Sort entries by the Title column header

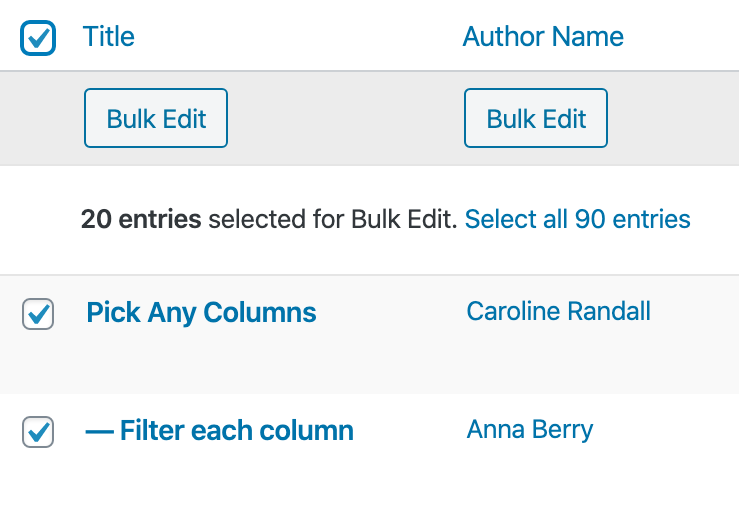(109, 37)
